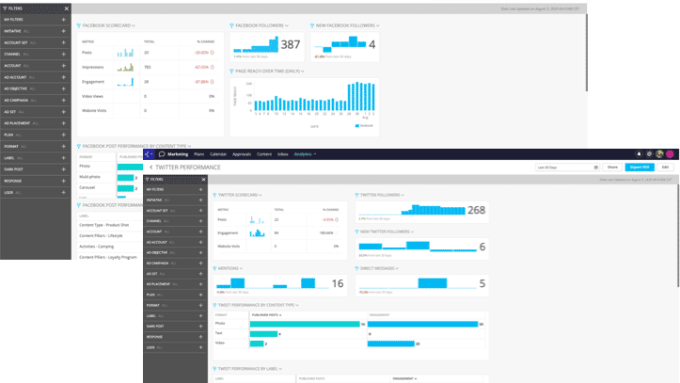Add Channel filter plus in Twitter window
This screenshot has width=680, height=383.
click(x=201, y=221)
